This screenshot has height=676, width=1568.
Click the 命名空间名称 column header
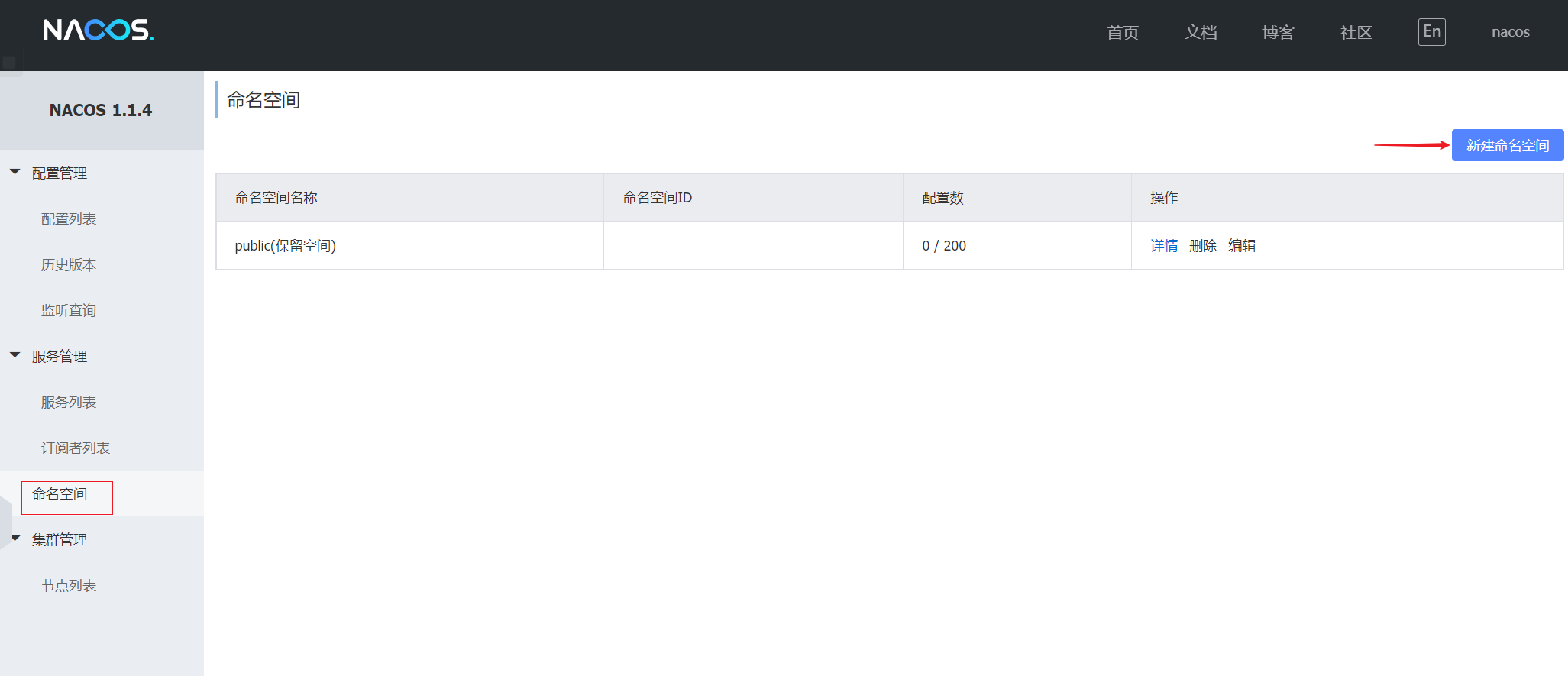(410, 198)
